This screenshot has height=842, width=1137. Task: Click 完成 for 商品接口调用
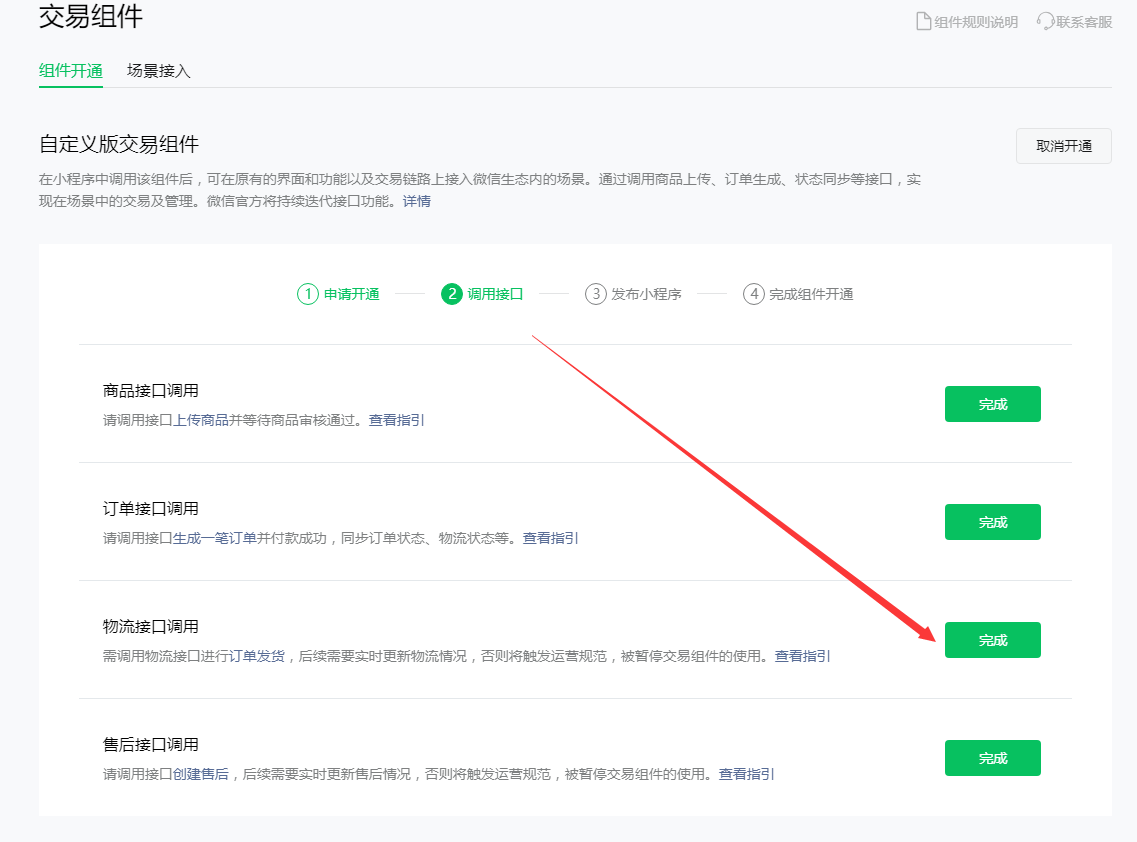[992, 404]
